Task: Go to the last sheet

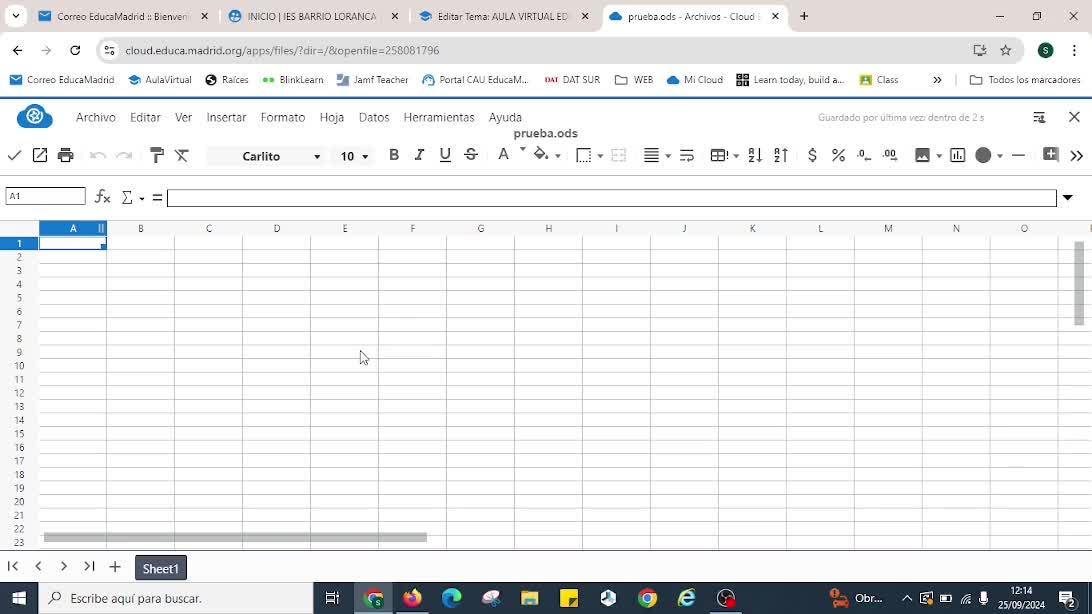Action: (x=89, y=567)
